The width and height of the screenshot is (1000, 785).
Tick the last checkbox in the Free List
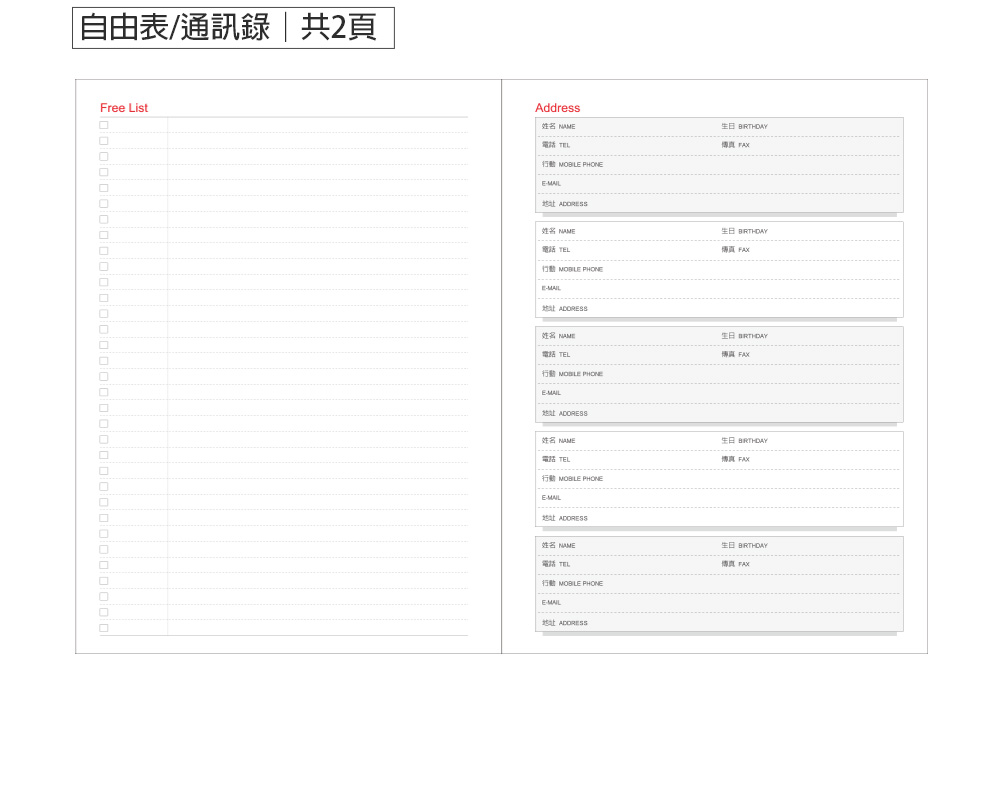point(104,628)
